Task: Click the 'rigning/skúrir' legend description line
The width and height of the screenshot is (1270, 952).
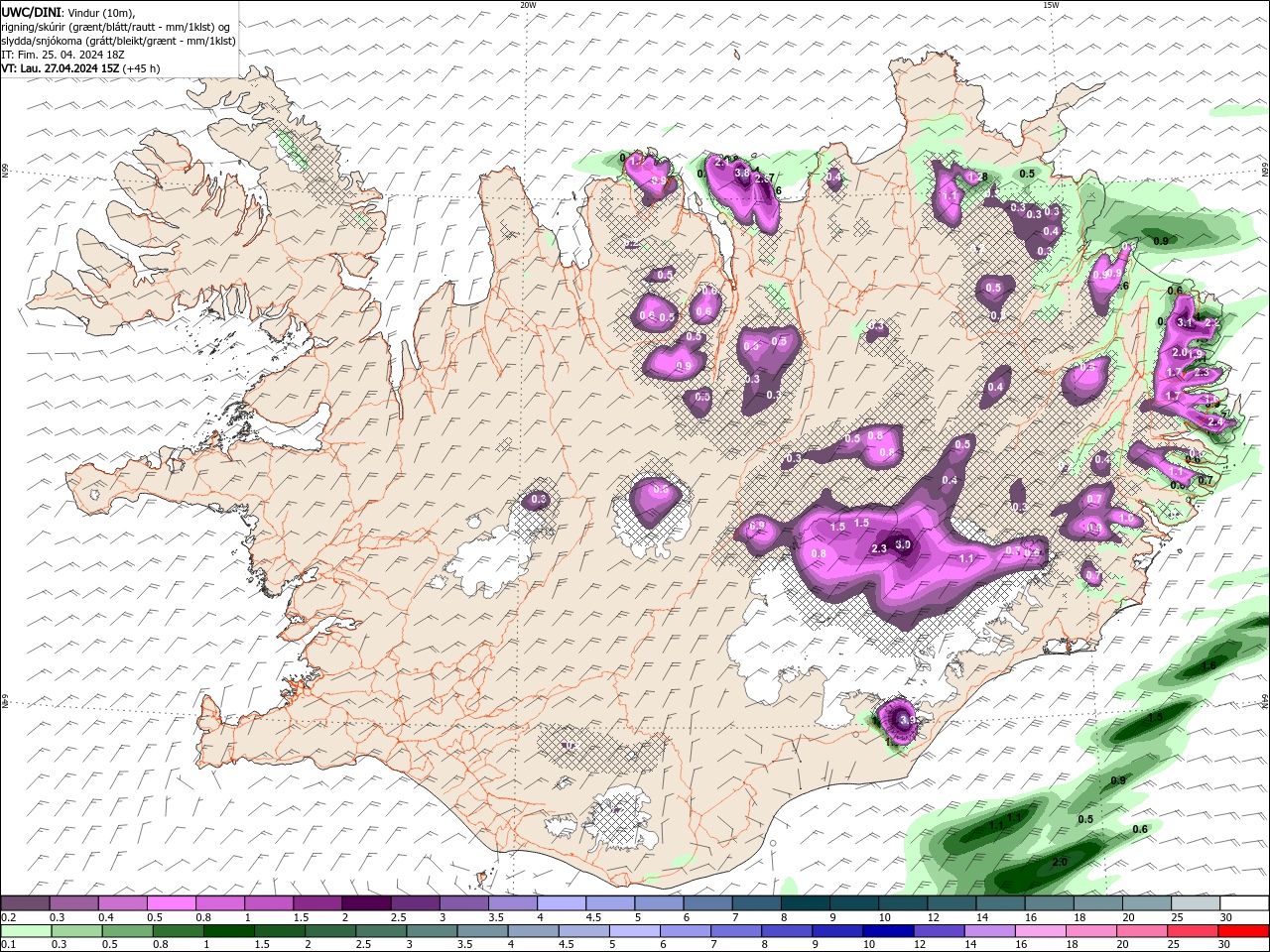Action: tap(116, 26)
